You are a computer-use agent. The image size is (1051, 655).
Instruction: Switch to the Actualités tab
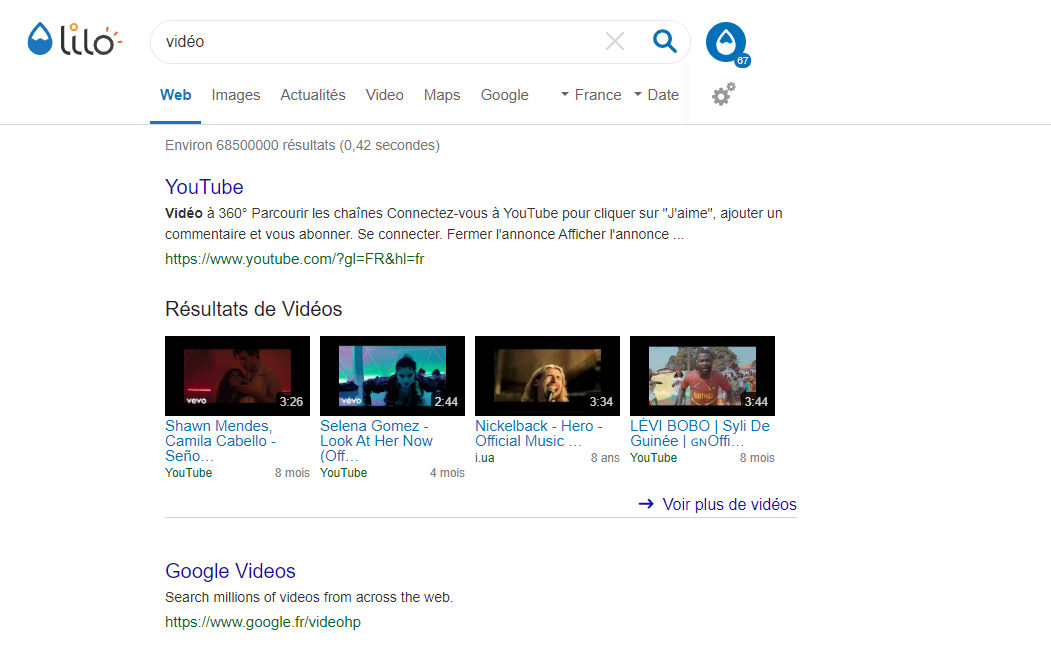click(x=313, y=95)
